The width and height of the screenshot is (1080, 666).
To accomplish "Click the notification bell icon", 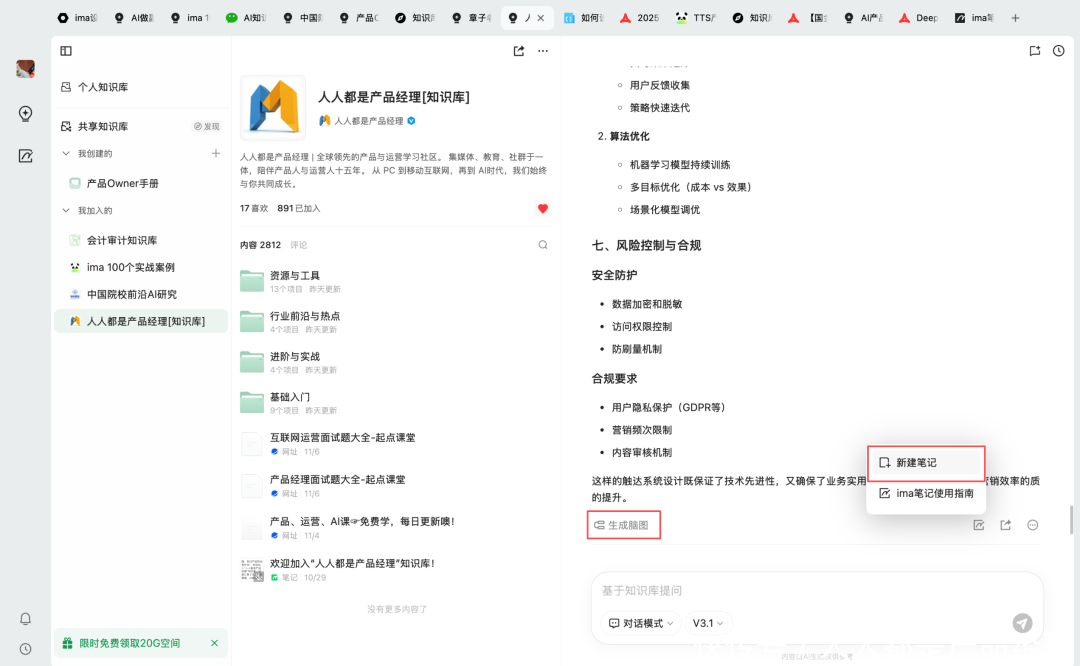I will pos(26,619).
